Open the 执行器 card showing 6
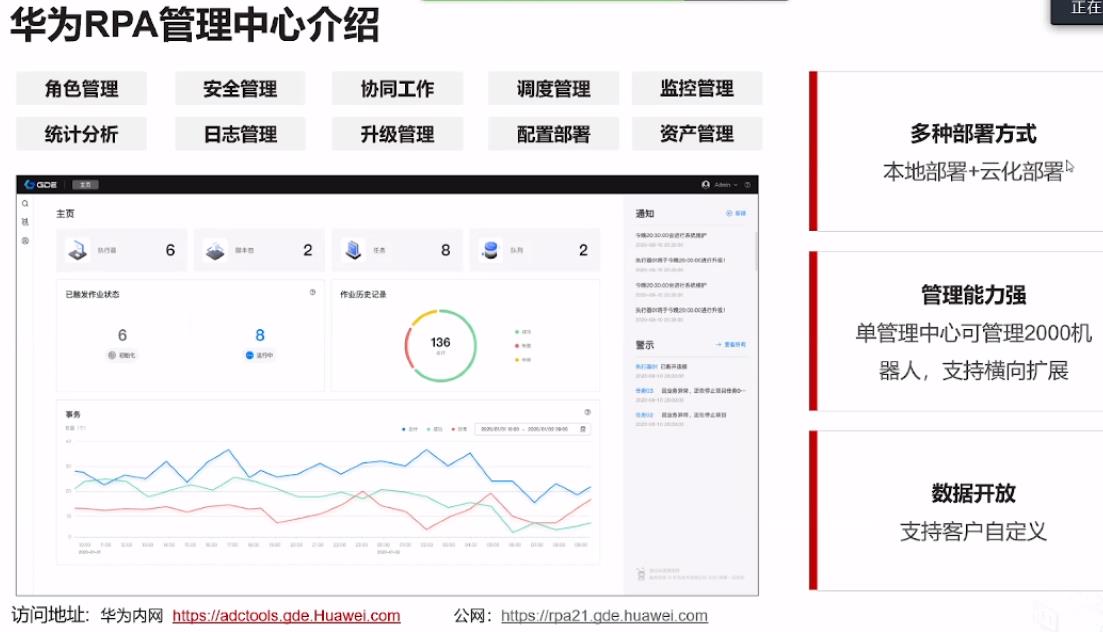Image resolution: width=1103 pixels, height=632 pixels. click(x=122, y=250)
